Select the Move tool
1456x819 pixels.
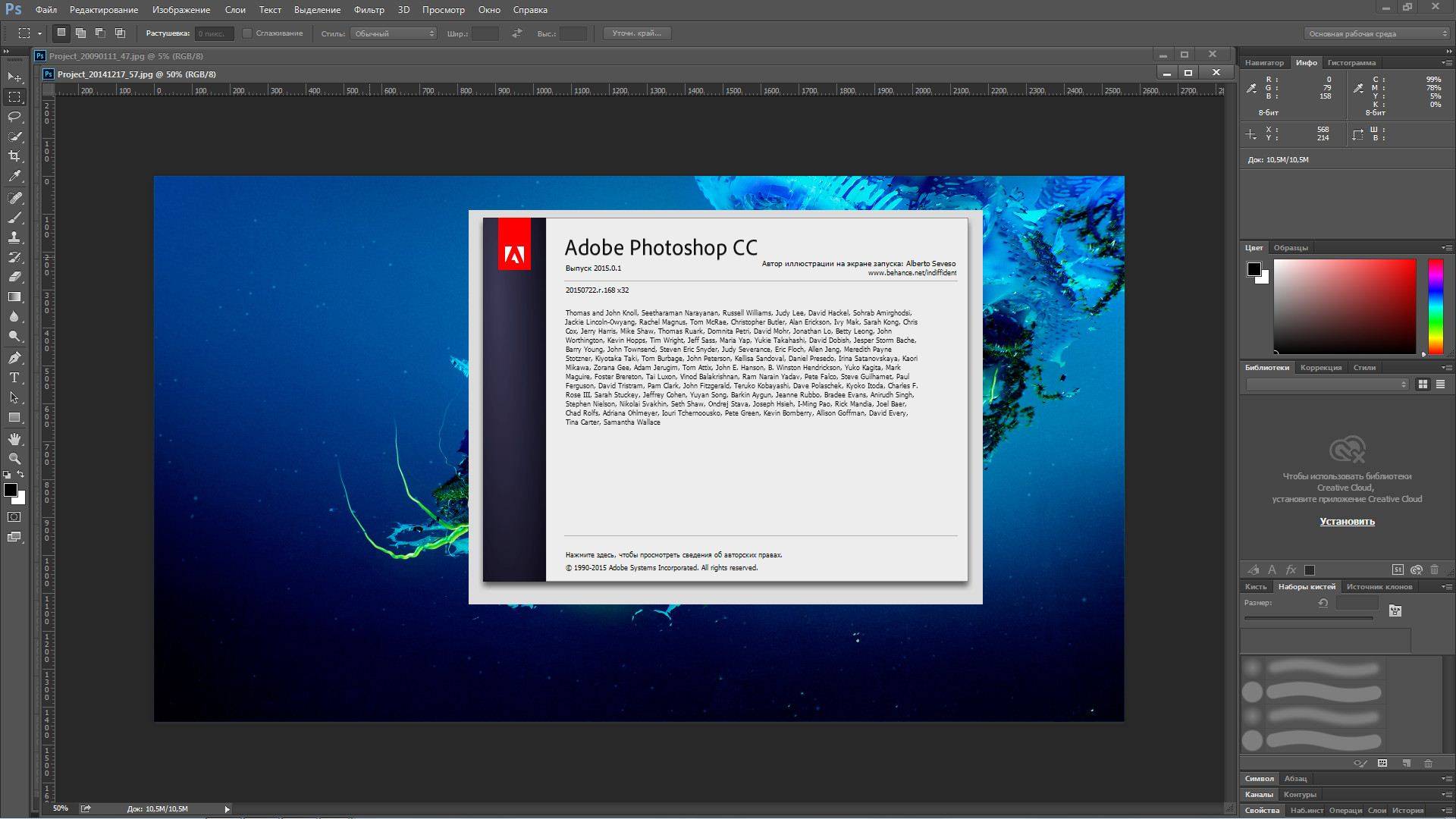[x=14, y=77]
